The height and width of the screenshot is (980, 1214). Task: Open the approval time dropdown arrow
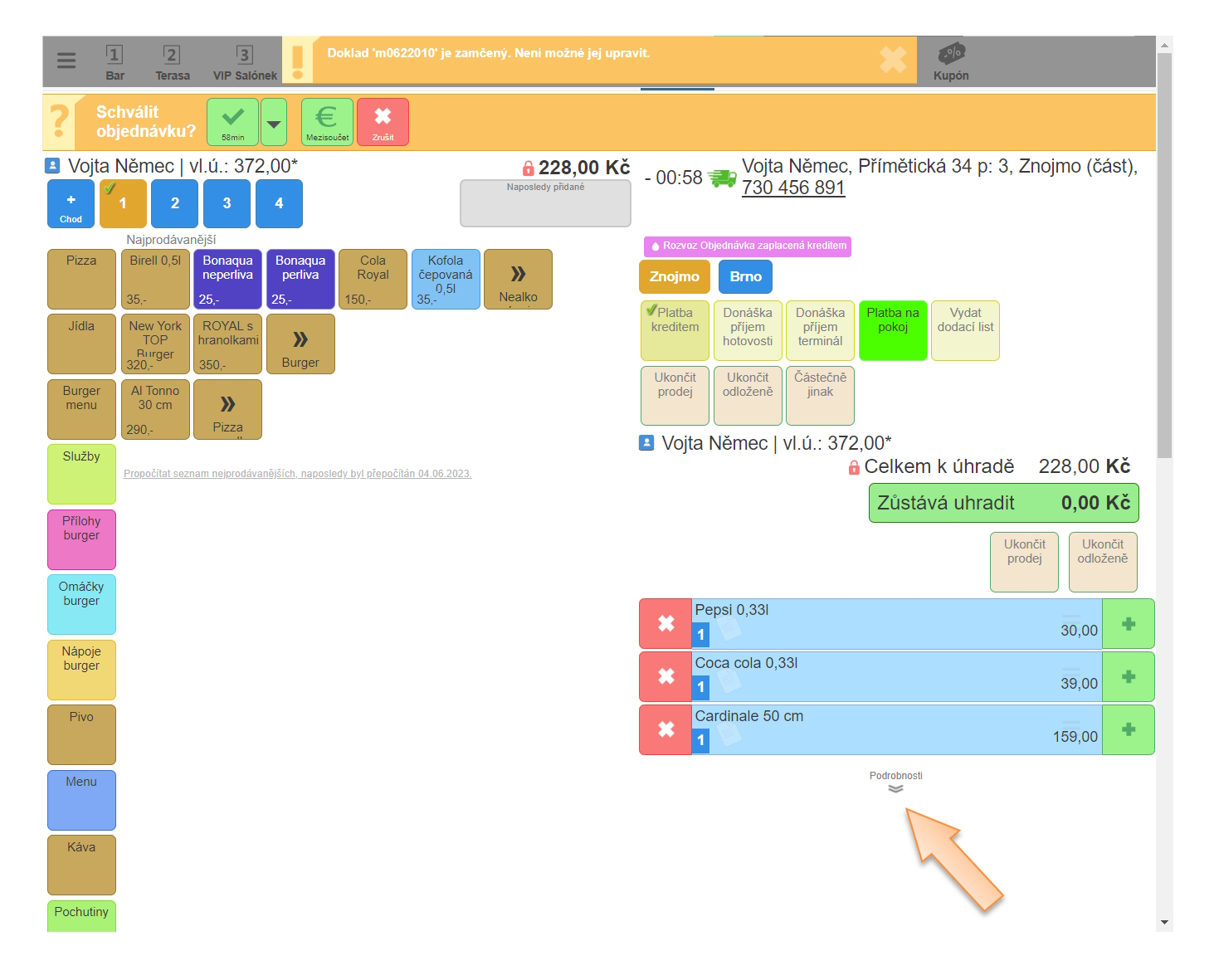point(274,123)
